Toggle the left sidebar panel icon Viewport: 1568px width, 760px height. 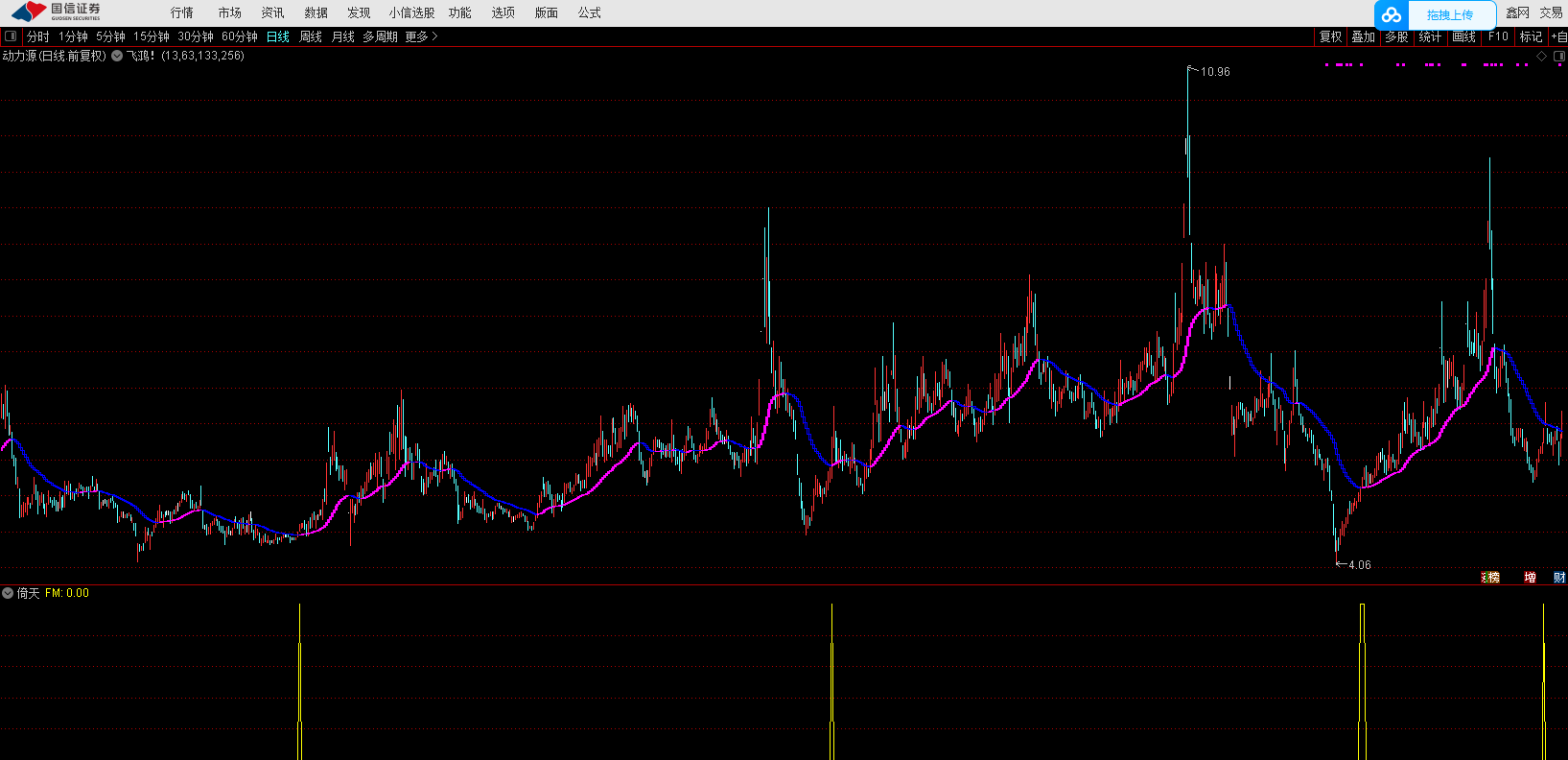coord(11,36)
